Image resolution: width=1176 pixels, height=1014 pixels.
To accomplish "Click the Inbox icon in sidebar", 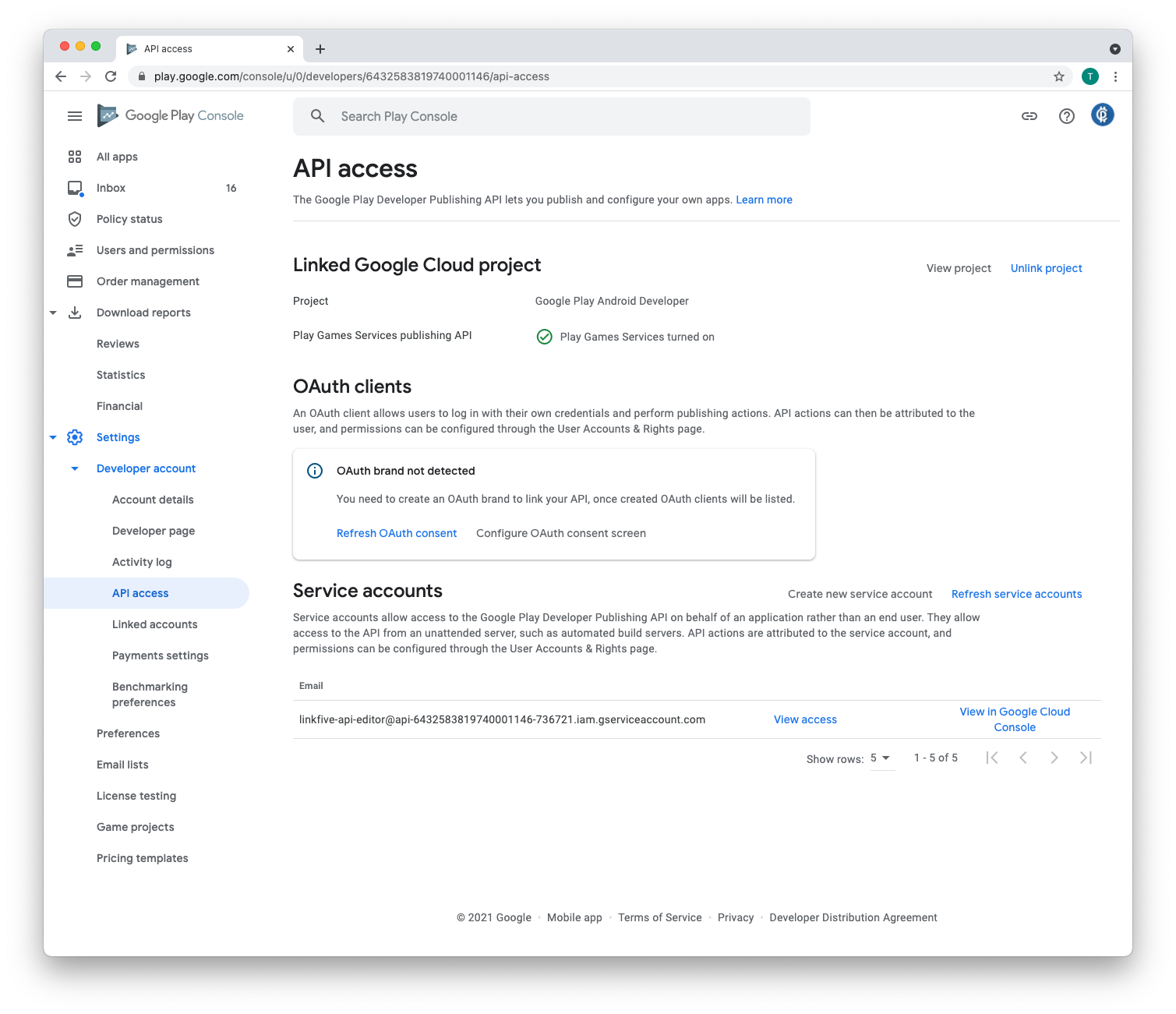I will [x=76, y=188].
